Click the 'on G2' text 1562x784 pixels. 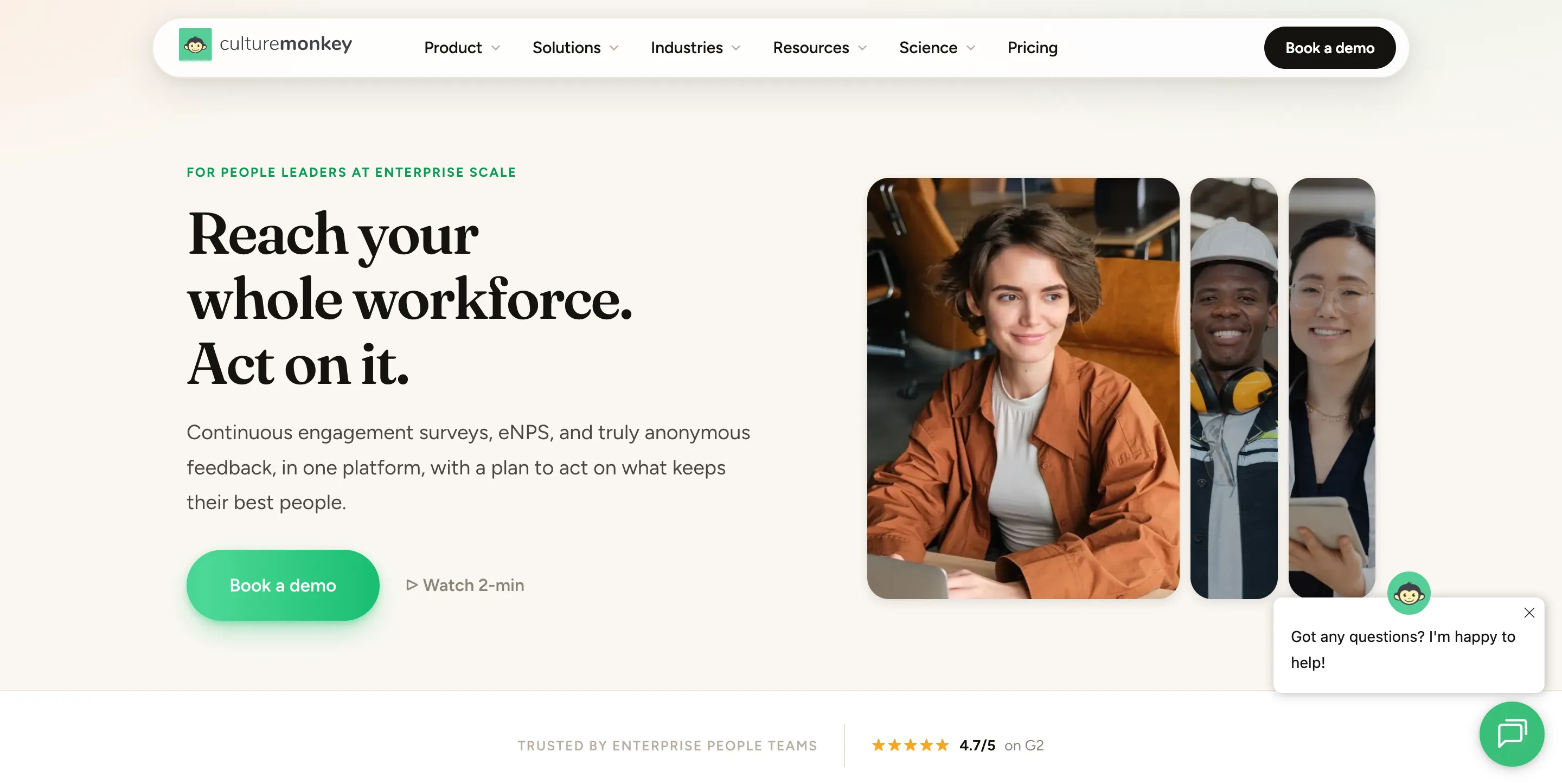[1024, 745]
